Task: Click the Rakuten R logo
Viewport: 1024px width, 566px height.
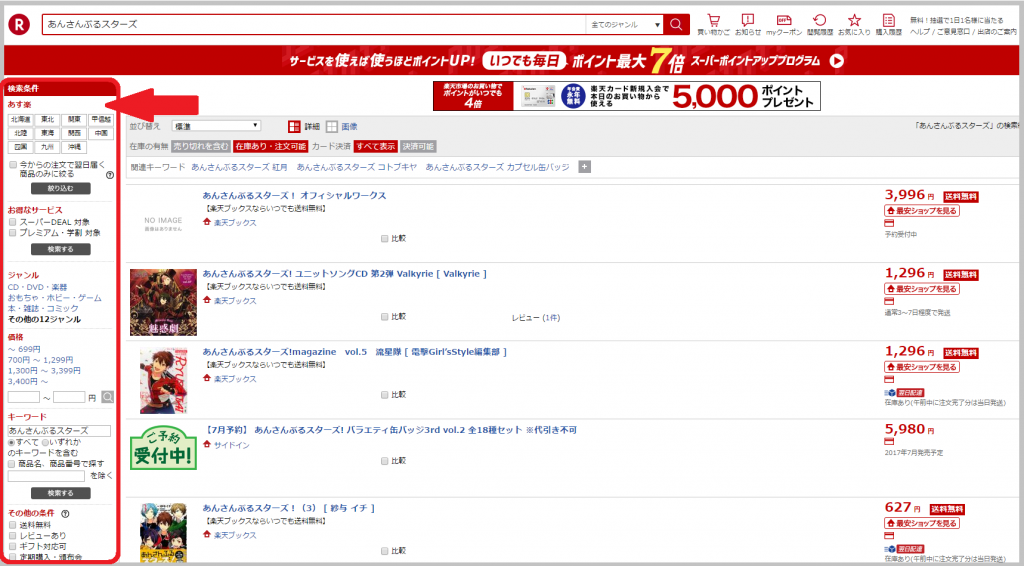Action: tap(19, 25)
